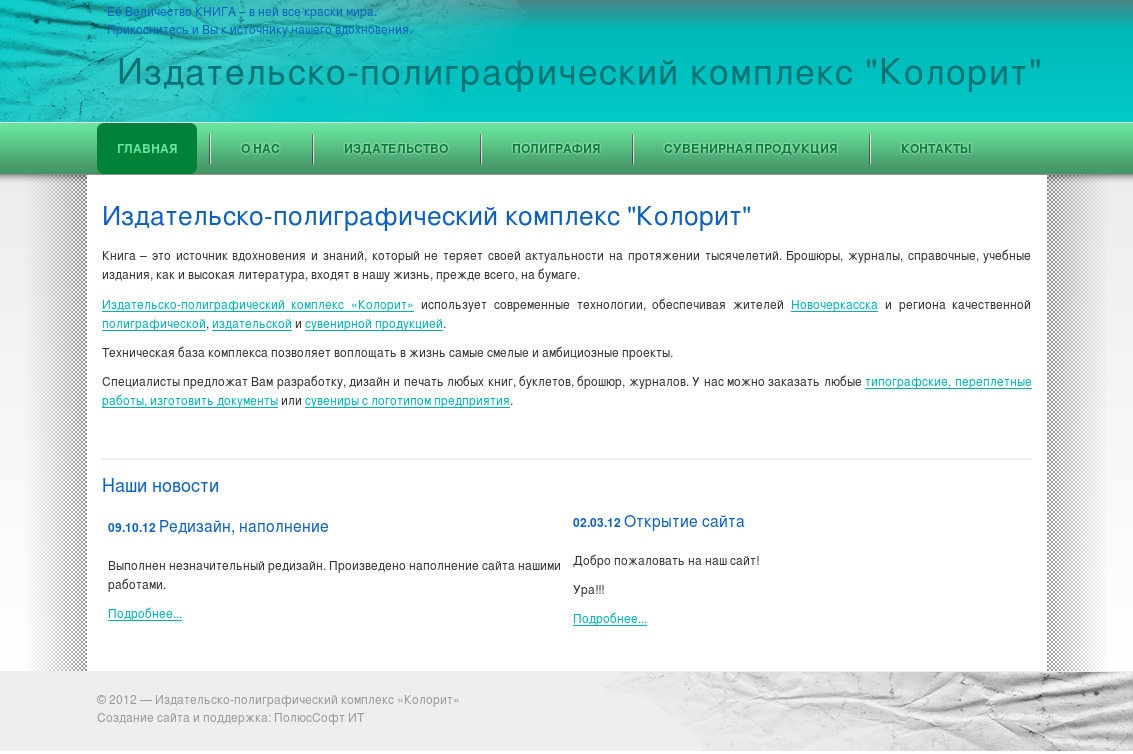Image resolution: width=1133 pixels, height=754 pixels.
Task: Navigate to СУВЕНИРНАЯ ПРОДУКЦИЯ page
Action: point(750,149)
